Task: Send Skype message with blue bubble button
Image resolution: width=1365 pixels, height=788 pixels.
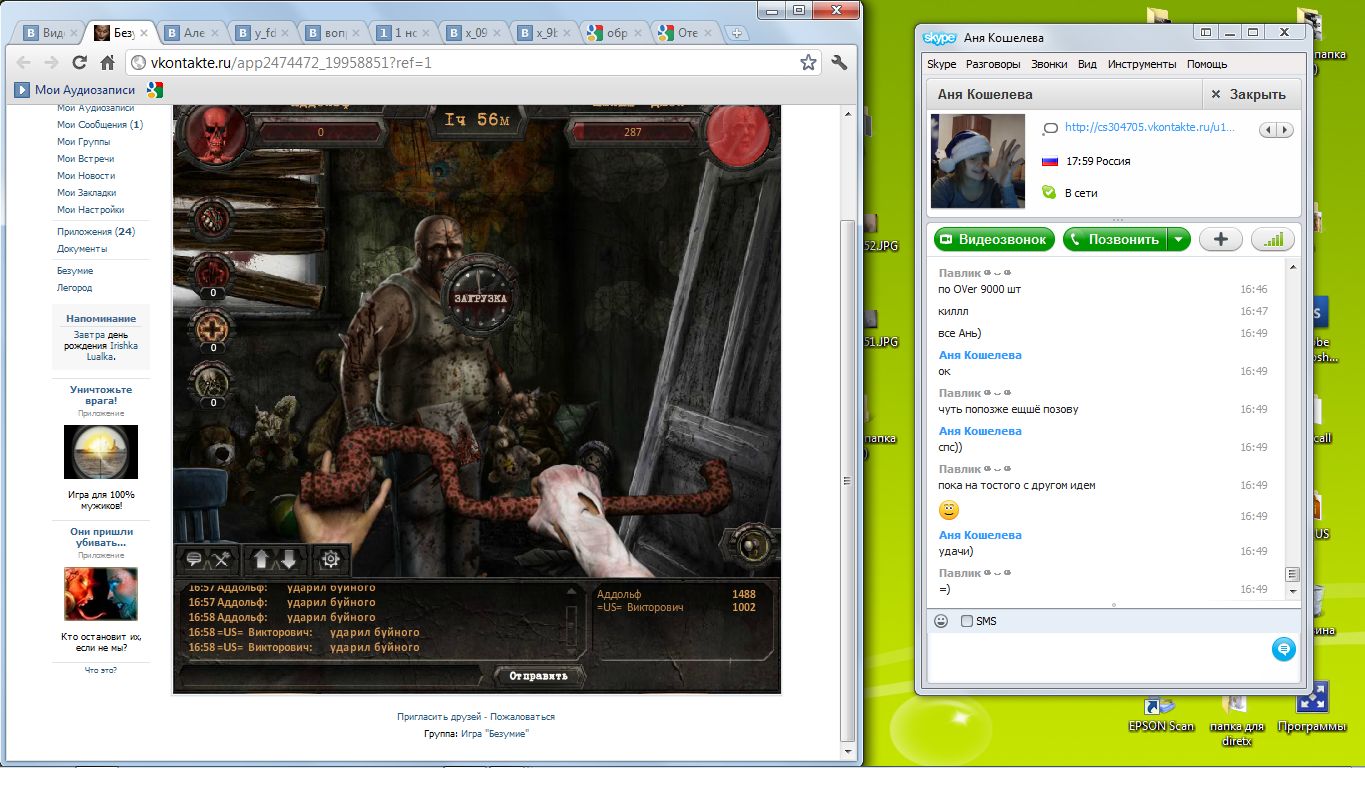Action: (x=1284, y=650)
